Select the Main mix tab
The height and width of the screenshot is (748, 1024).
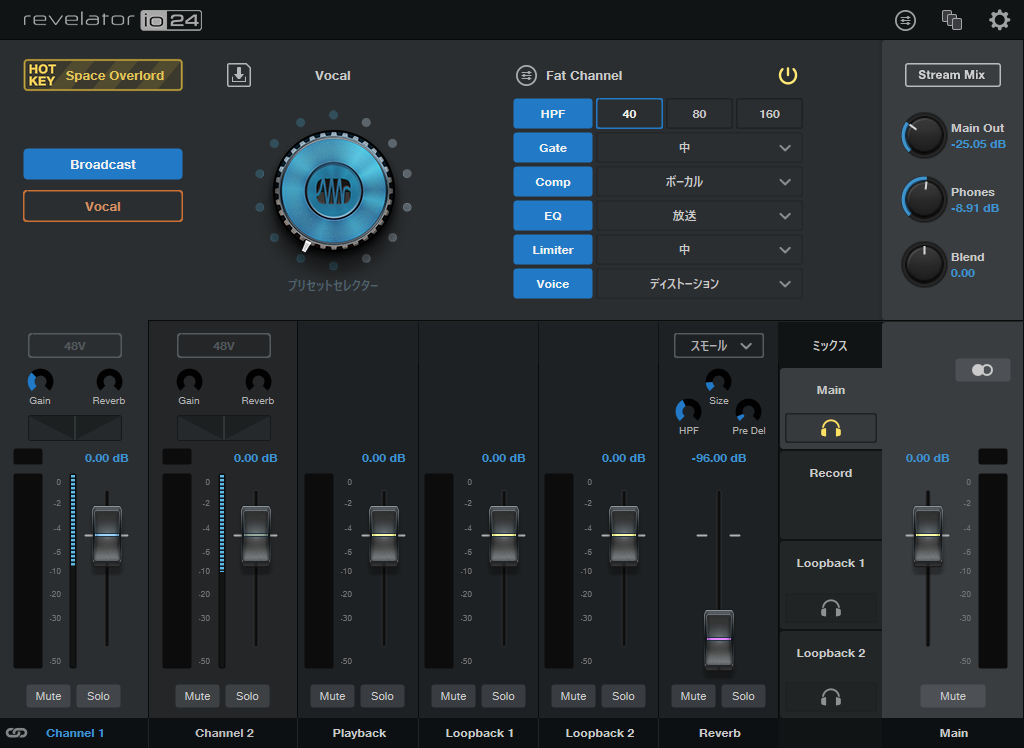point(831,390)
